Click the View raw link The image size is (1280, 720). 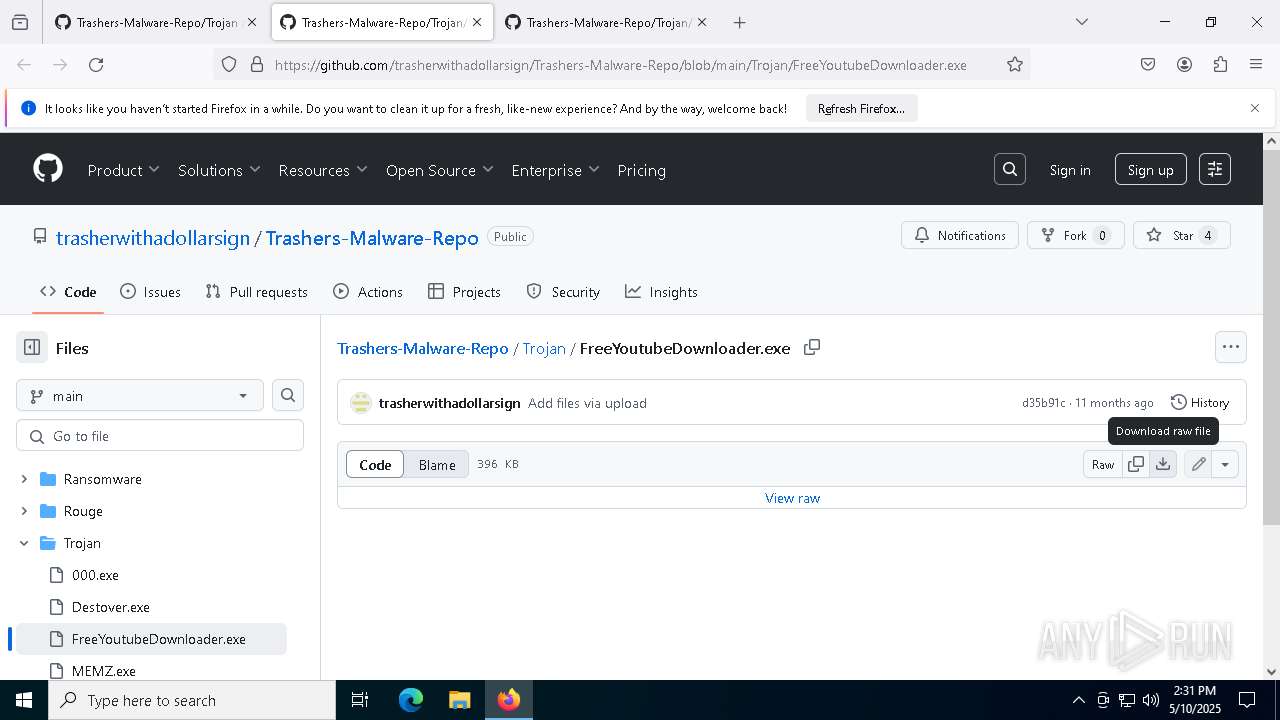pyautogui.click(x=792, y=498)
